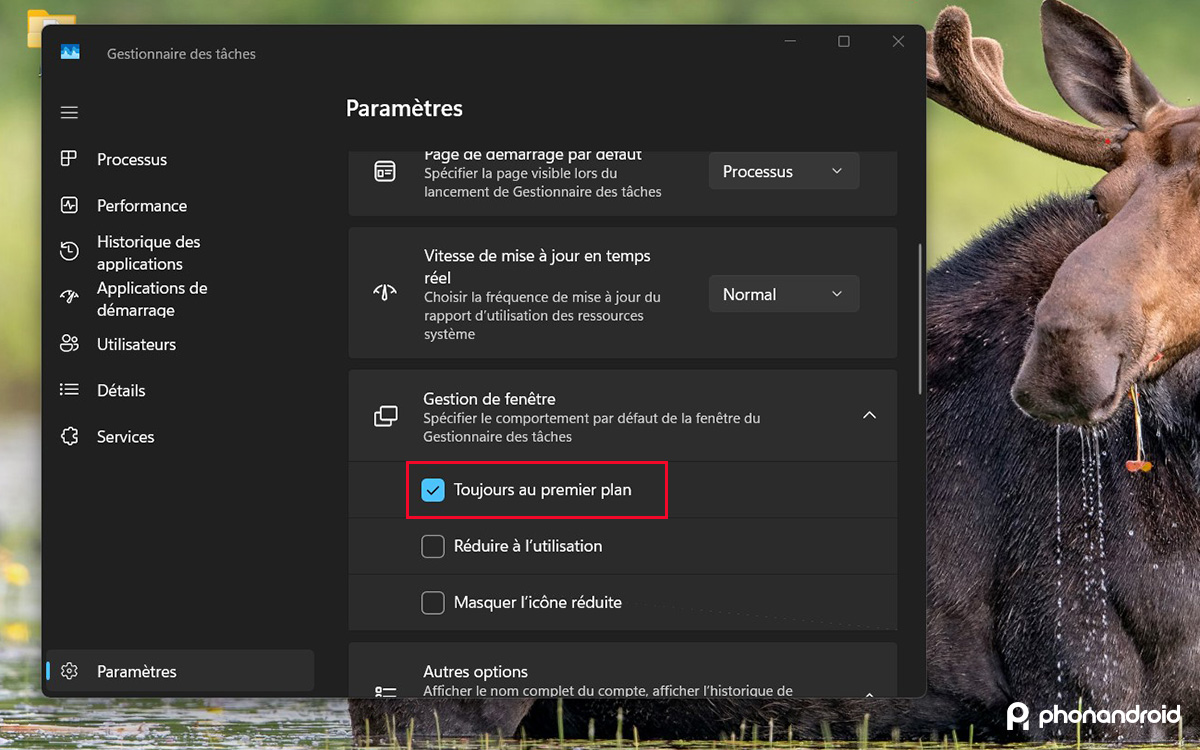1200x750 pixels.
Task: Check Réduire à l'utilisation
Action: (433, 546)
